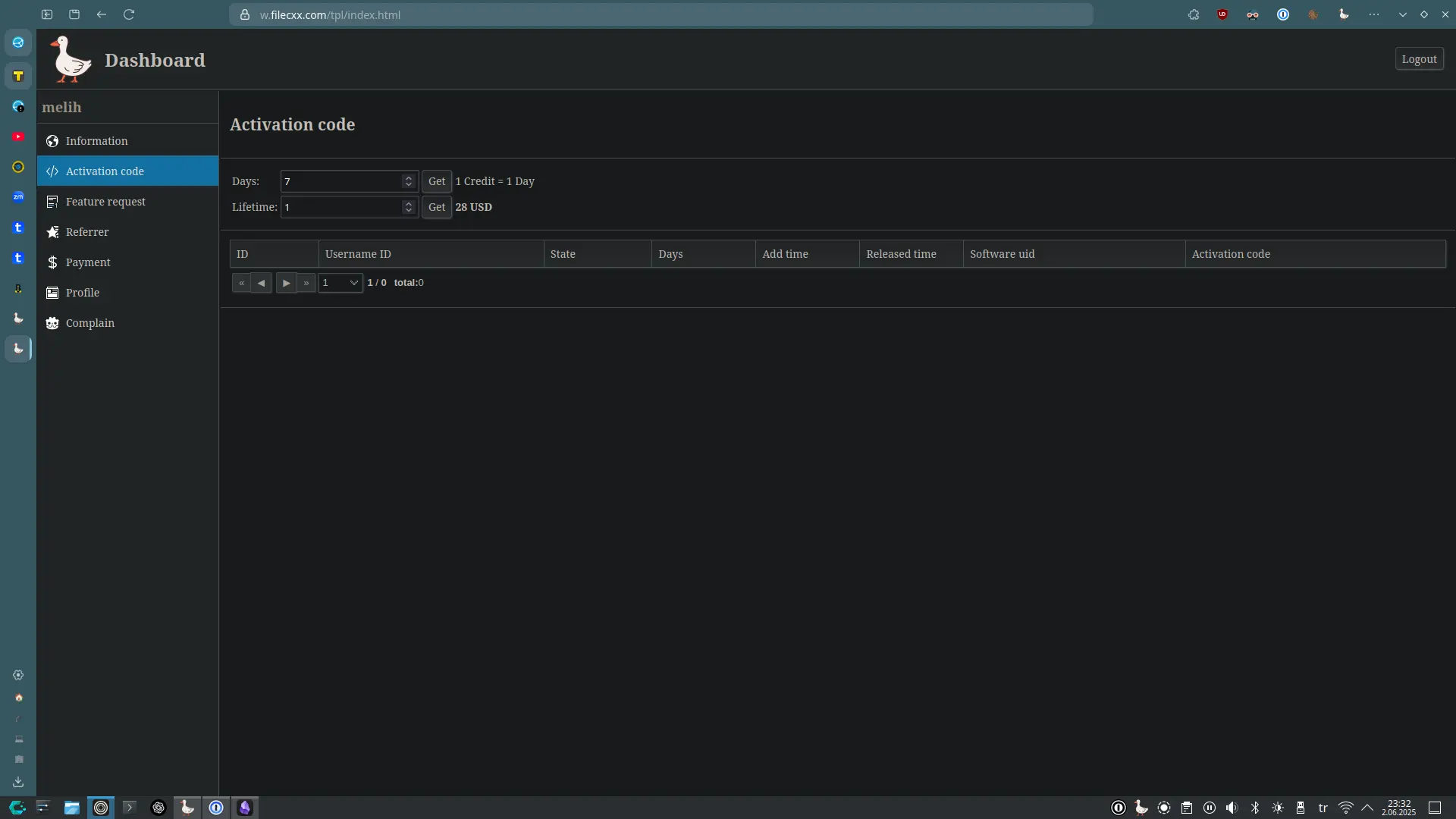The image size is (1456, 819).
Task: Open the ChatGPT app in taskbar
Action: tap(158, 808)
